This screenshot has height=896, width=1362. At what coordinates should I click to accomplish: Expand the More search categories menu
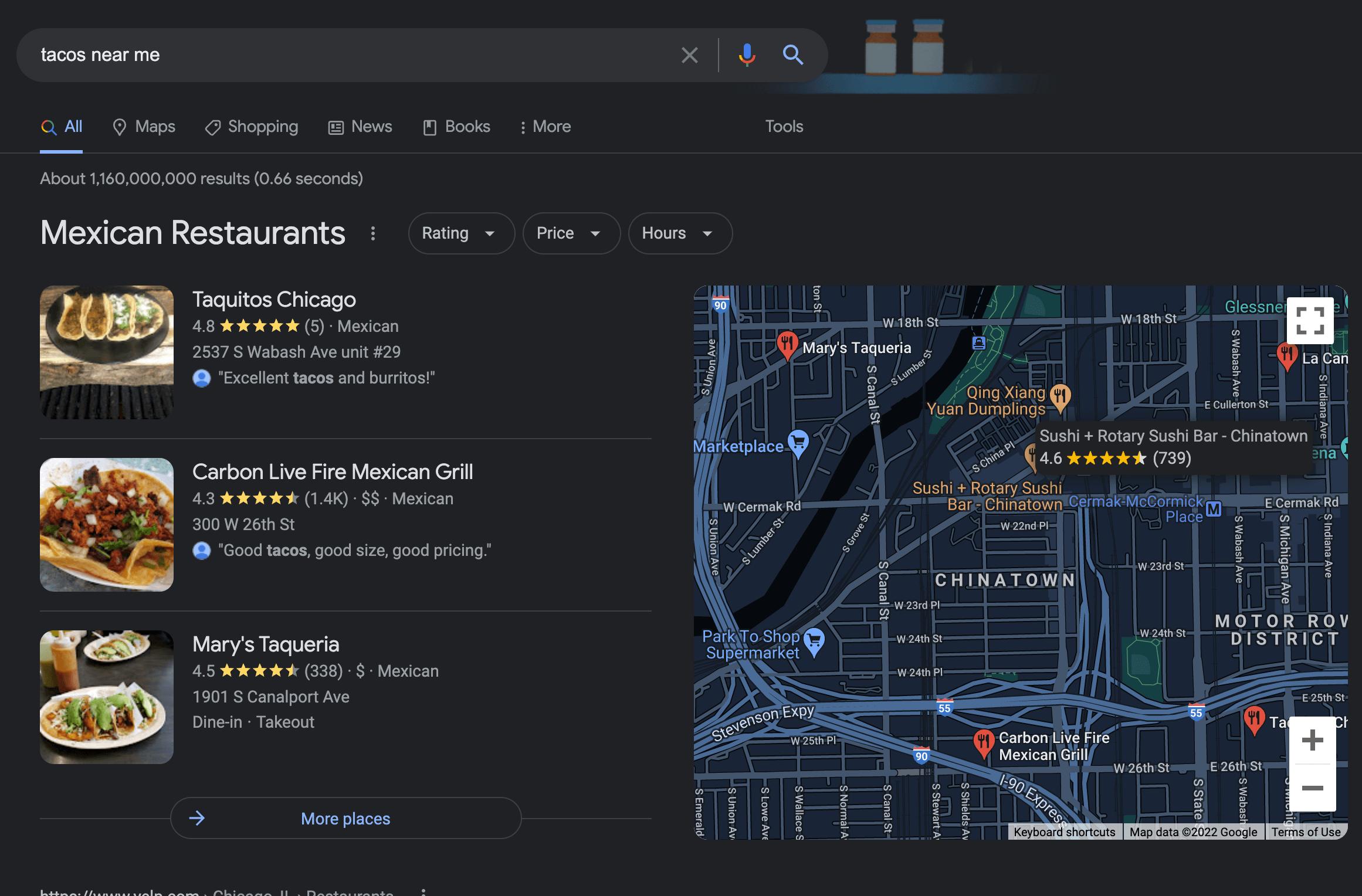pos(546,127)
